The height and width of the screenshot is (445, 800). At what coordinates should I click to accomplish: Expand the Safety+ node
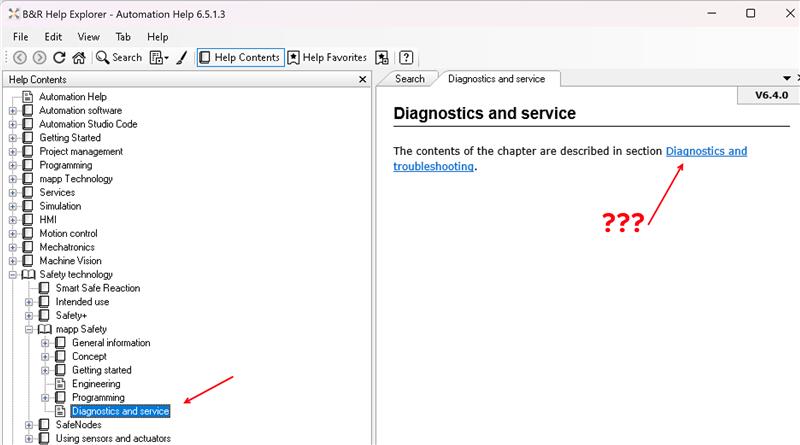29,315
